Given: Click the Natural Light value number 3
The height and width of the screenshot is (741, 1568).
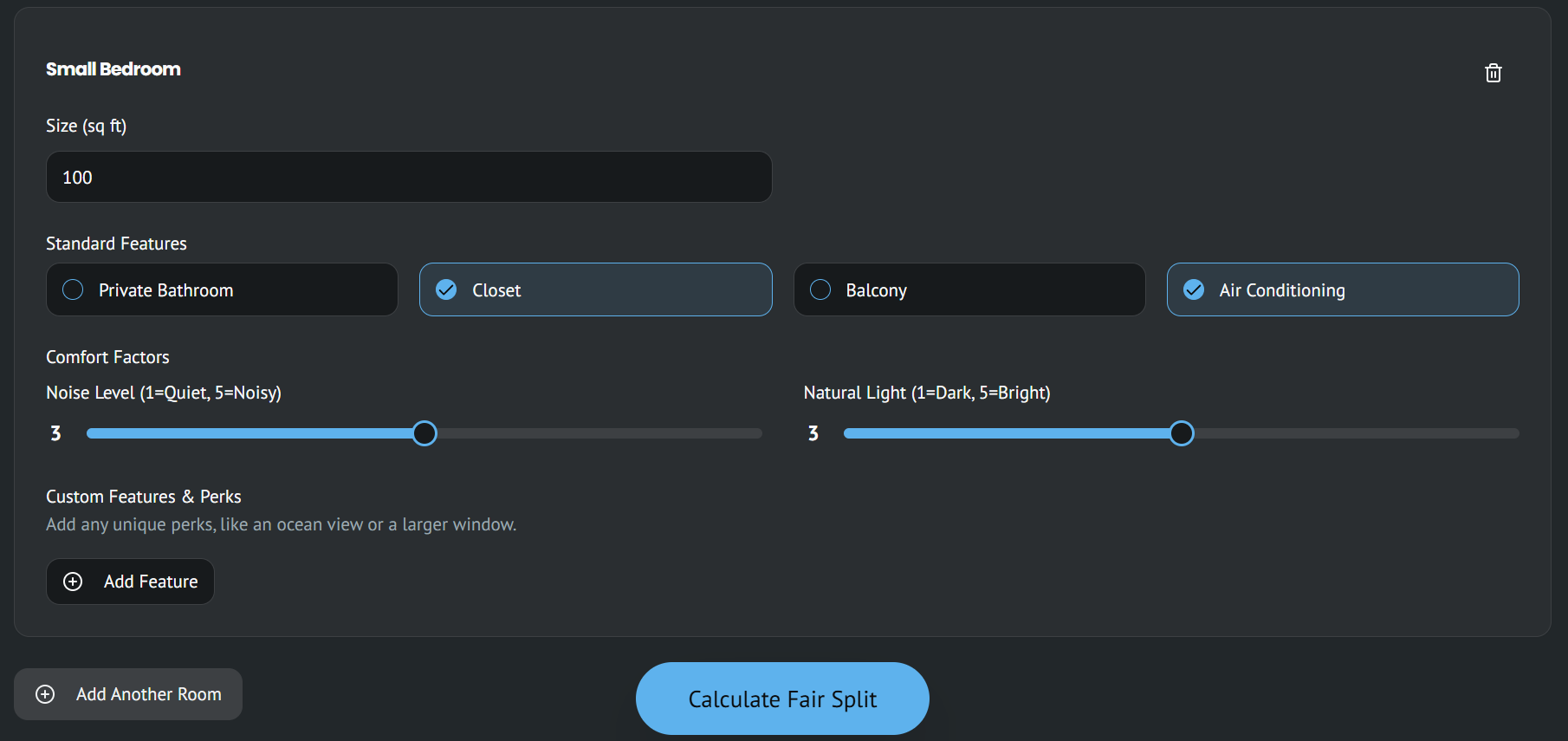Looking at the screenshot, I should (813, 433).
